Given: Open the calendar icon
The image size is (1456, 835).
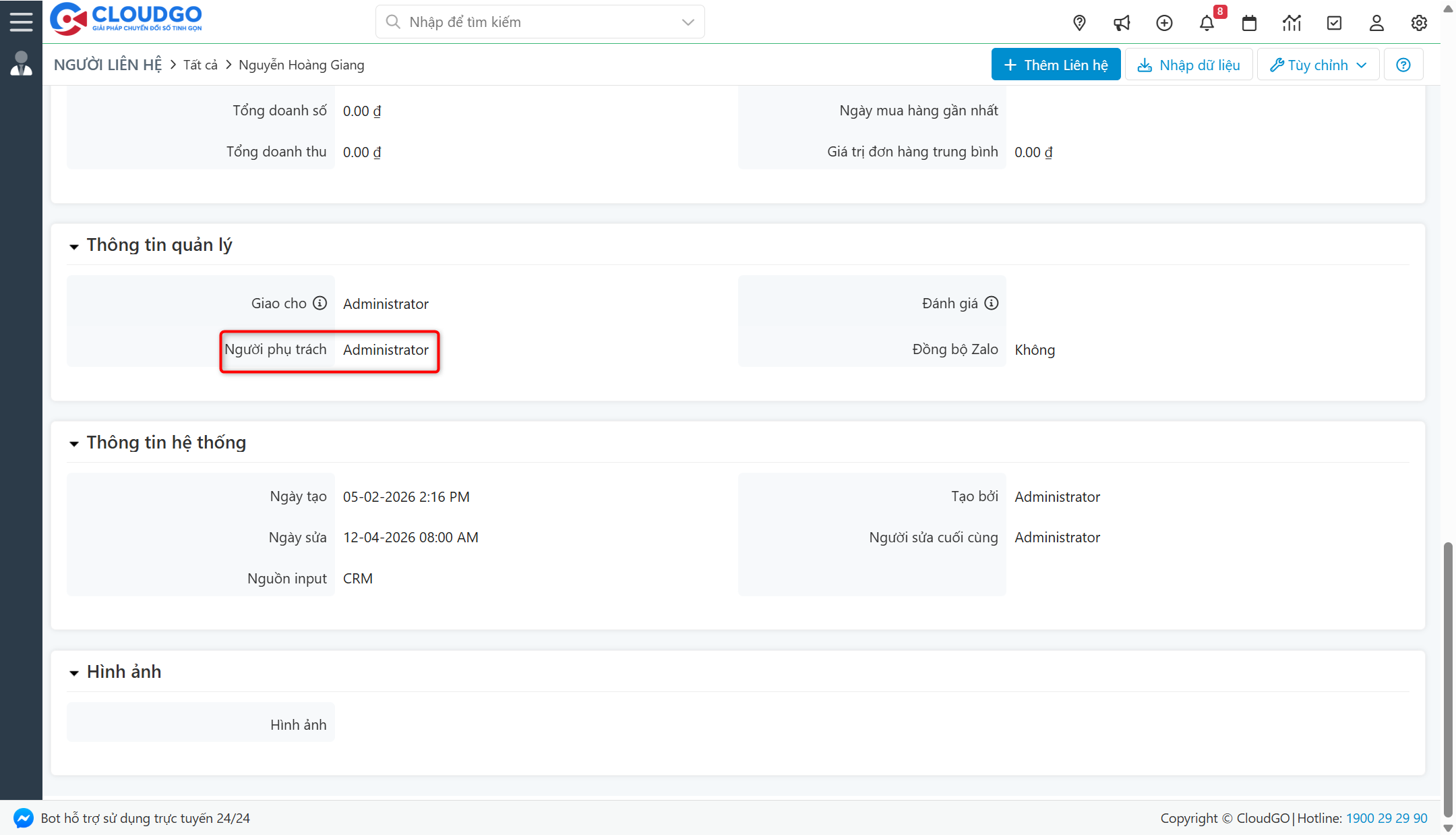Looking at the screenshot, I should 1249,22.
